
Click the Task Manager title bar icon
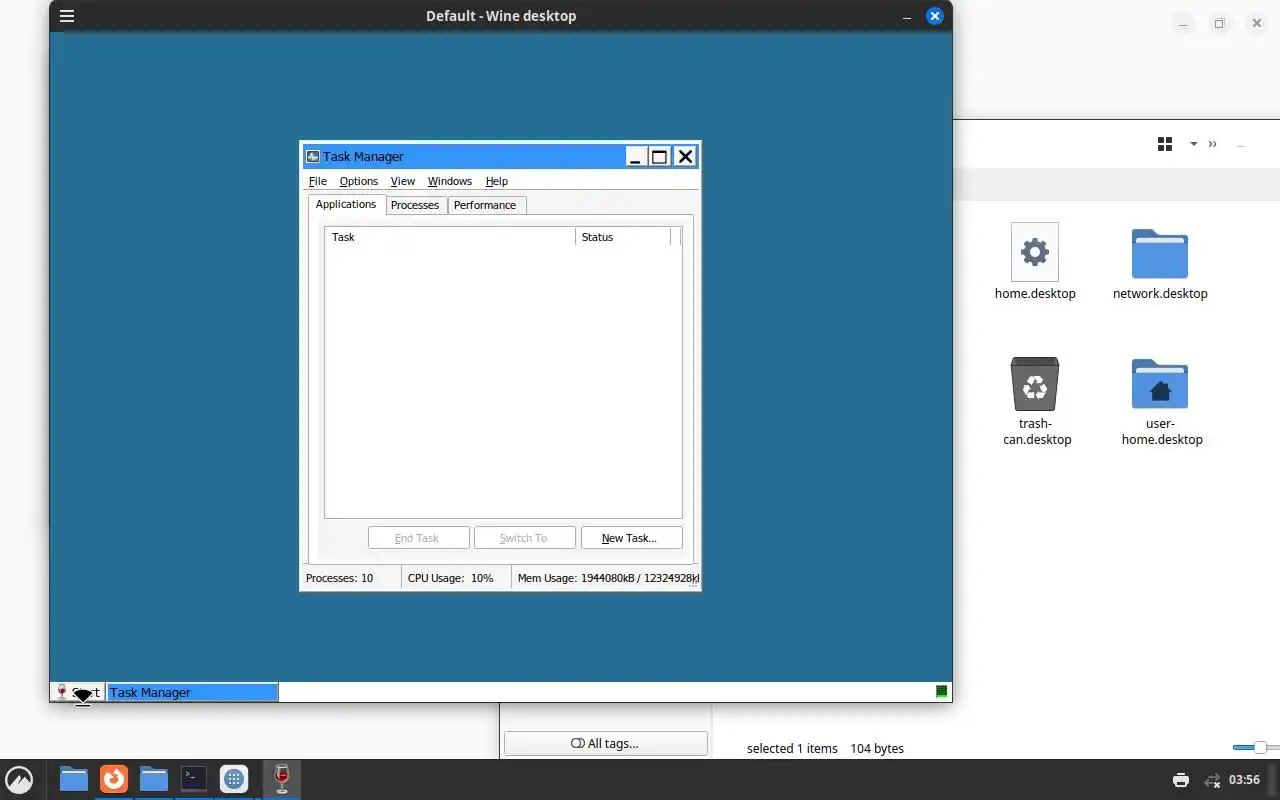pyautogui.click(x=312, y=157)
